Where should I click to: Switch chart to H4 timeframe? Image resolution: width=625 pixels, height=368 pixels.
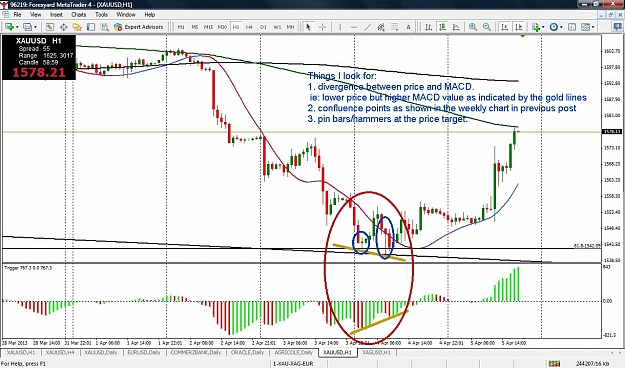click(249, 27)
